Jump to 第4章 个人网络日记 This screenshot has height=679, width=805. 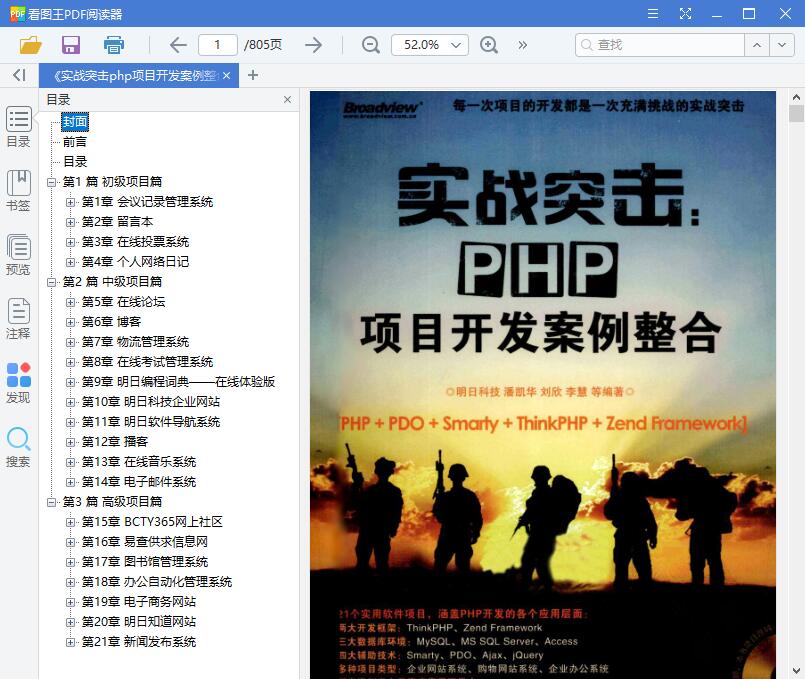(x=135, y=262)
